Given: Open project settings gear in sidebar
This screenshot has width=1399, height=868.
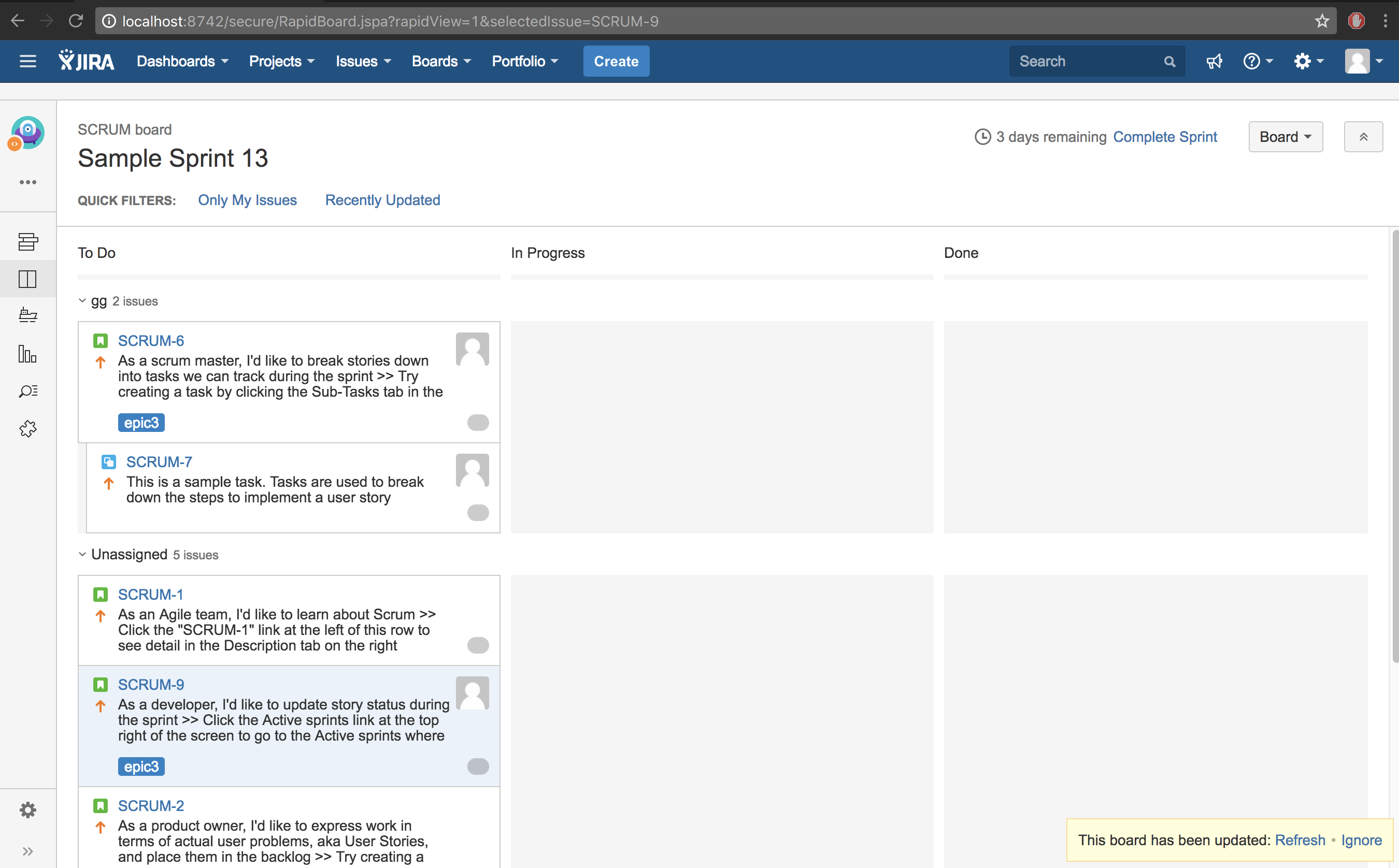Looking at the screenshot, I should (27, 810).
